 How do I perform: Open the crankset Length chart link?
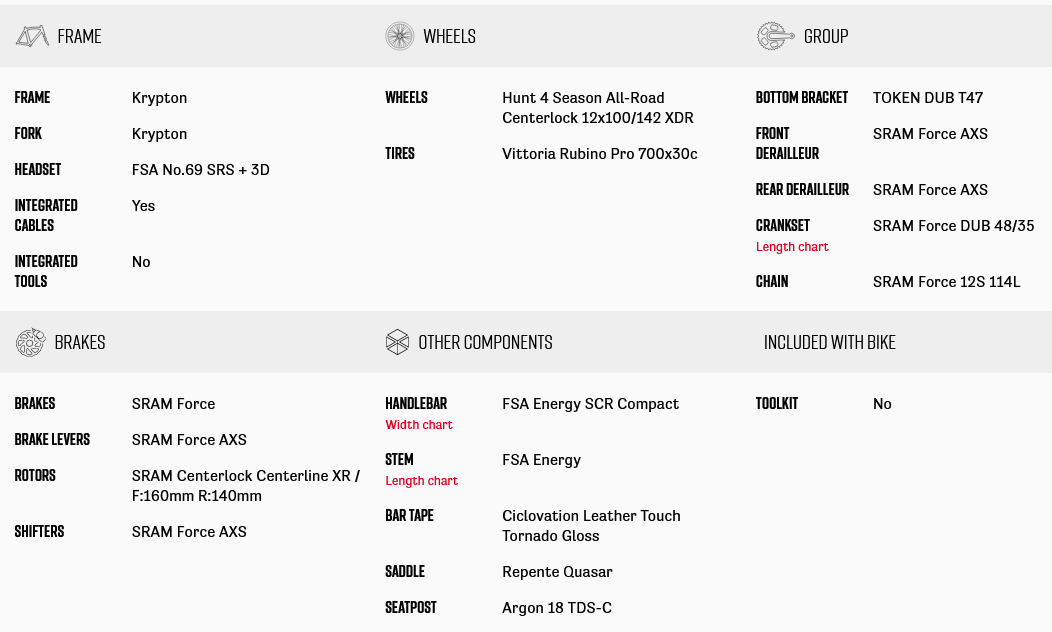792,247
